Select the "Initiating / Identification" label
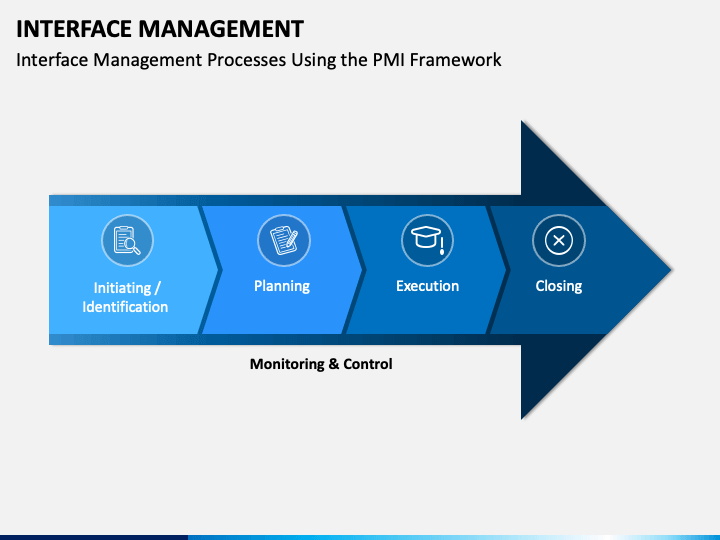The image size is (720, 540). pyautogui.click(x=125, y=297)
